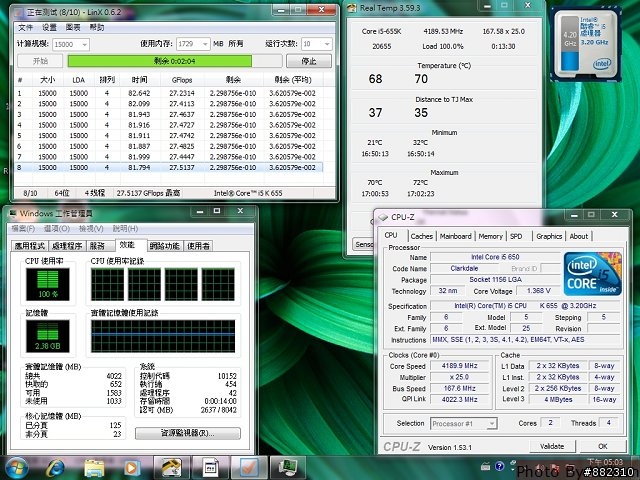The width and height of the screenshot is (640, 480).
Task: Click the 时间 column header in LinX
Action: click(x=140, y=80)
